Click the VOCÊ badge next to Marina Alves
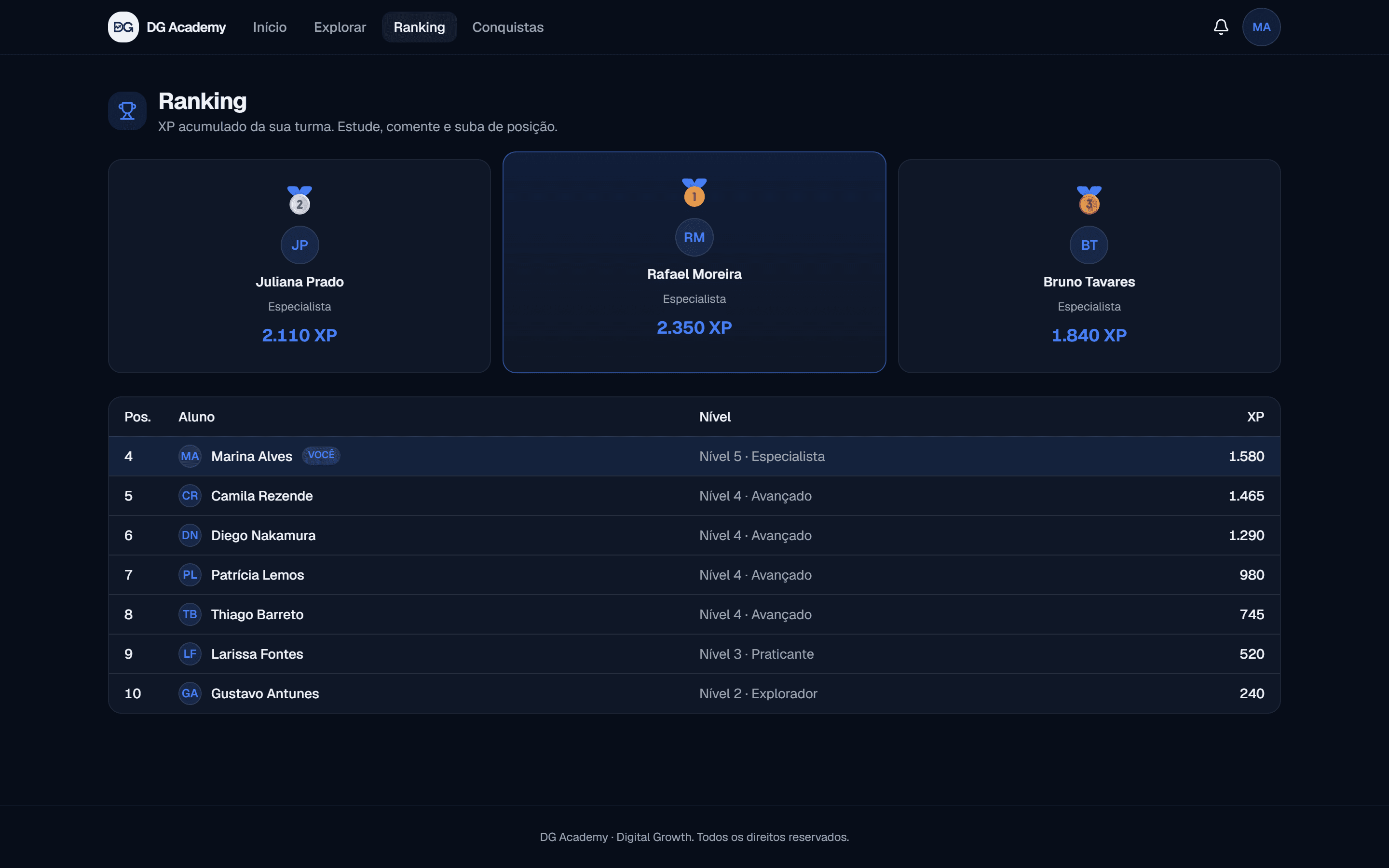The image size is (1389, 868). click(x=321, y=455)
